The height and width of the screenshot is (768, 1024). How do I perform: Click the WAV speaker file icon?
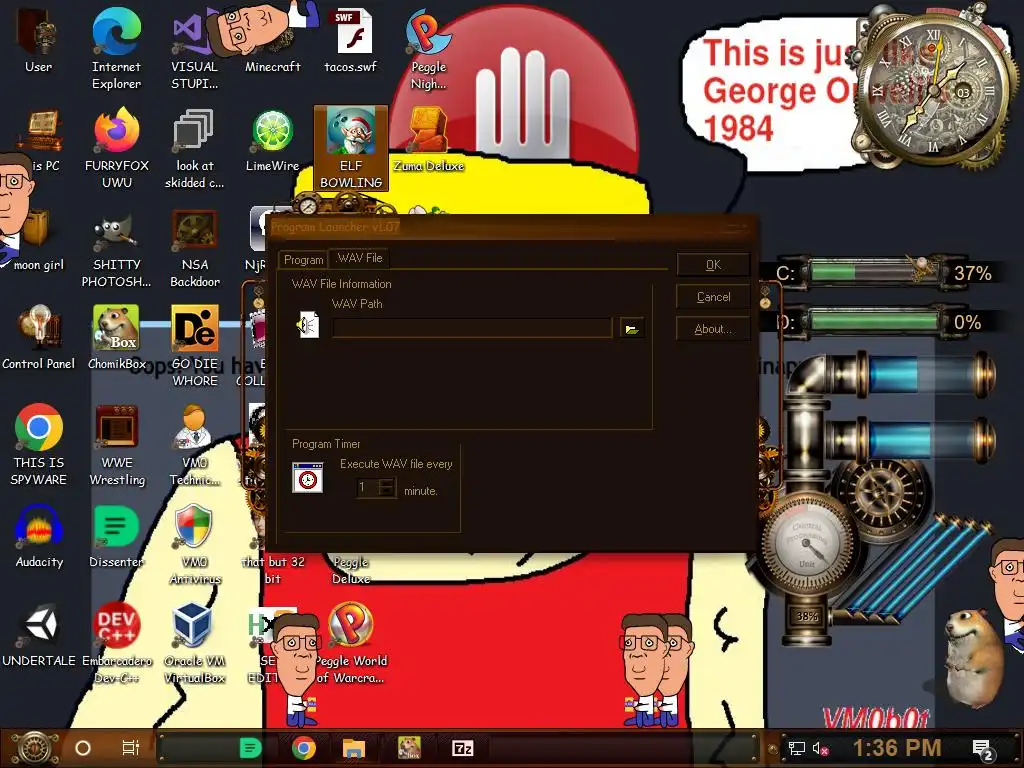point(308,325)
